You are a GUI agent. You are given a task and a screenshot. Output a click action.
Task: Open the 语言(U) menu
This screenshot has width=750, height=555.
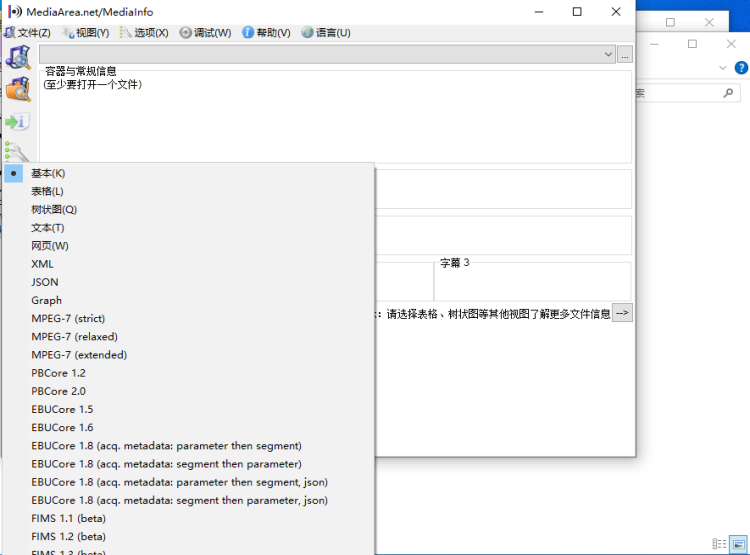326,33
